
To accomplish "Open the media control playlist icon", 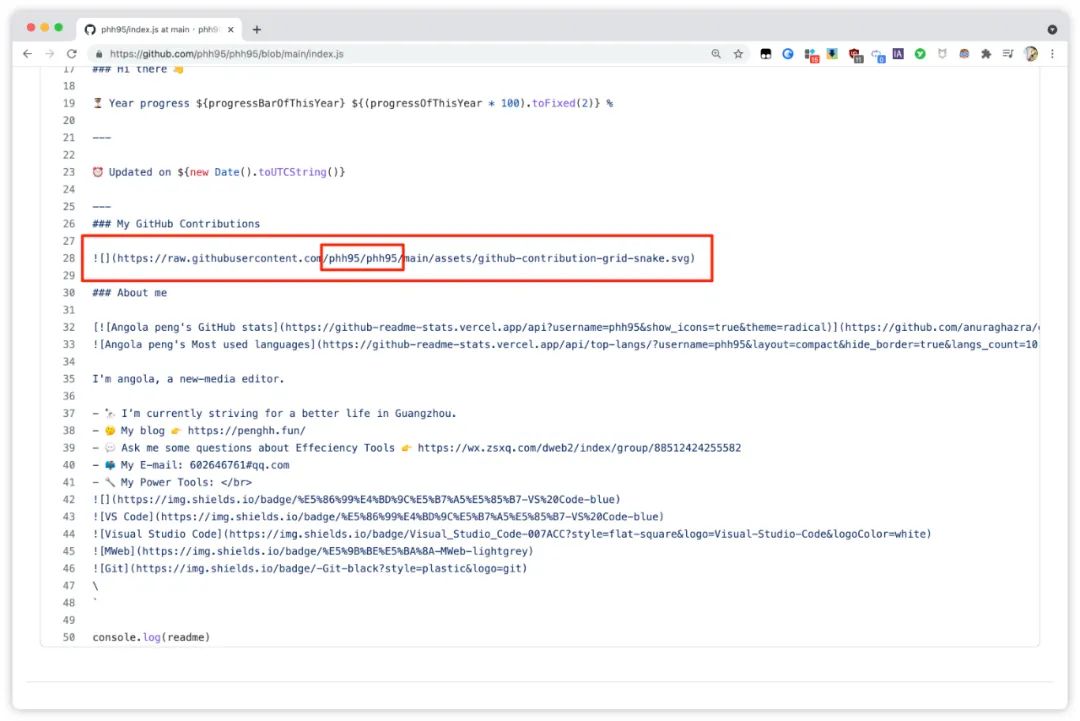I will [x=1008, y=54].
